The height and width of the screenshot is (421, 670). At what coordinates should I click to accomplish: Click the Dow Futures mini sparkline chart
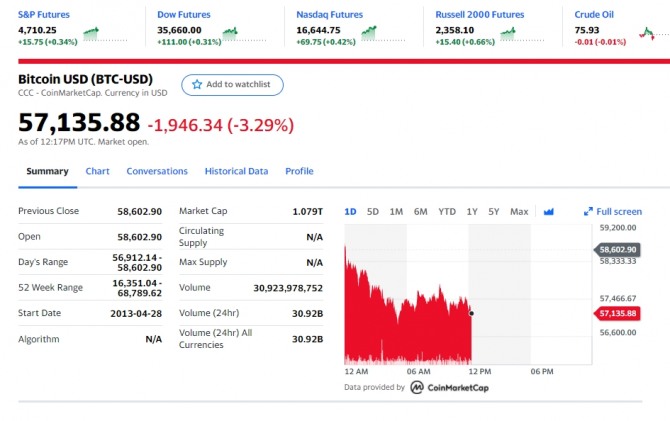(x=230, y=33)
